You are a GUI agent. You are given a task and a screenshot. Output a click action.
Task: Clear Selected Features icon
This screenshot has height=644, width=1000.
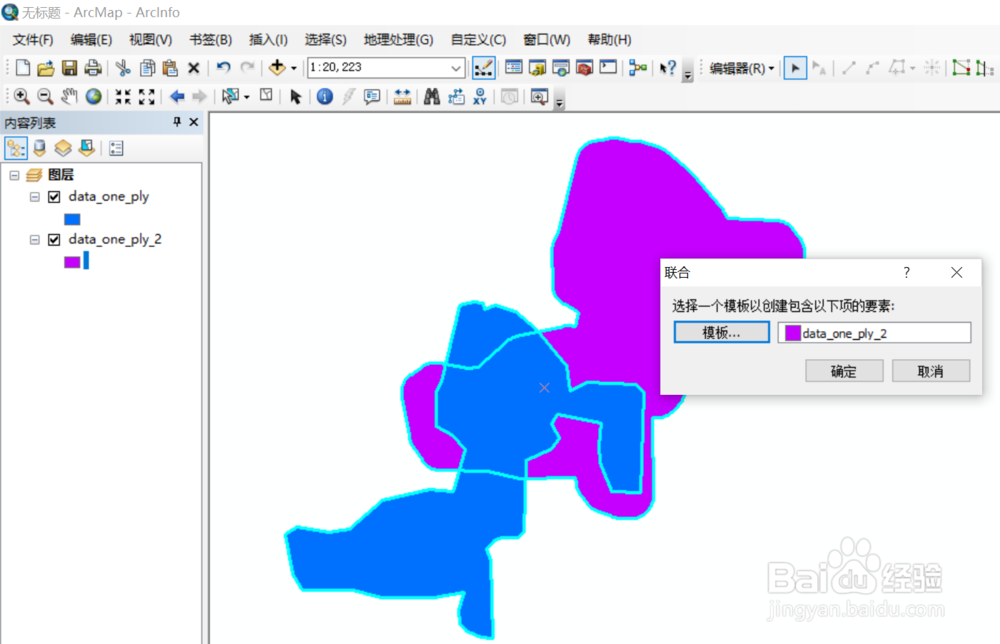(266, 96)
